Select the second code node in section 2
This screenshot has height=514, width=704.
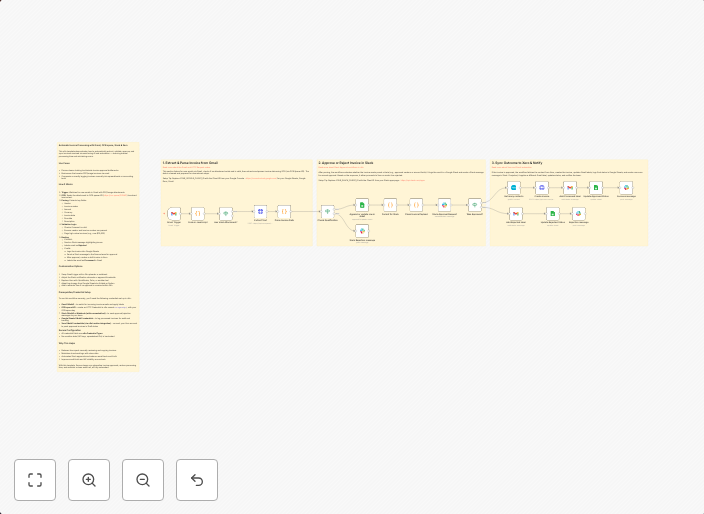tap(416, 205)
